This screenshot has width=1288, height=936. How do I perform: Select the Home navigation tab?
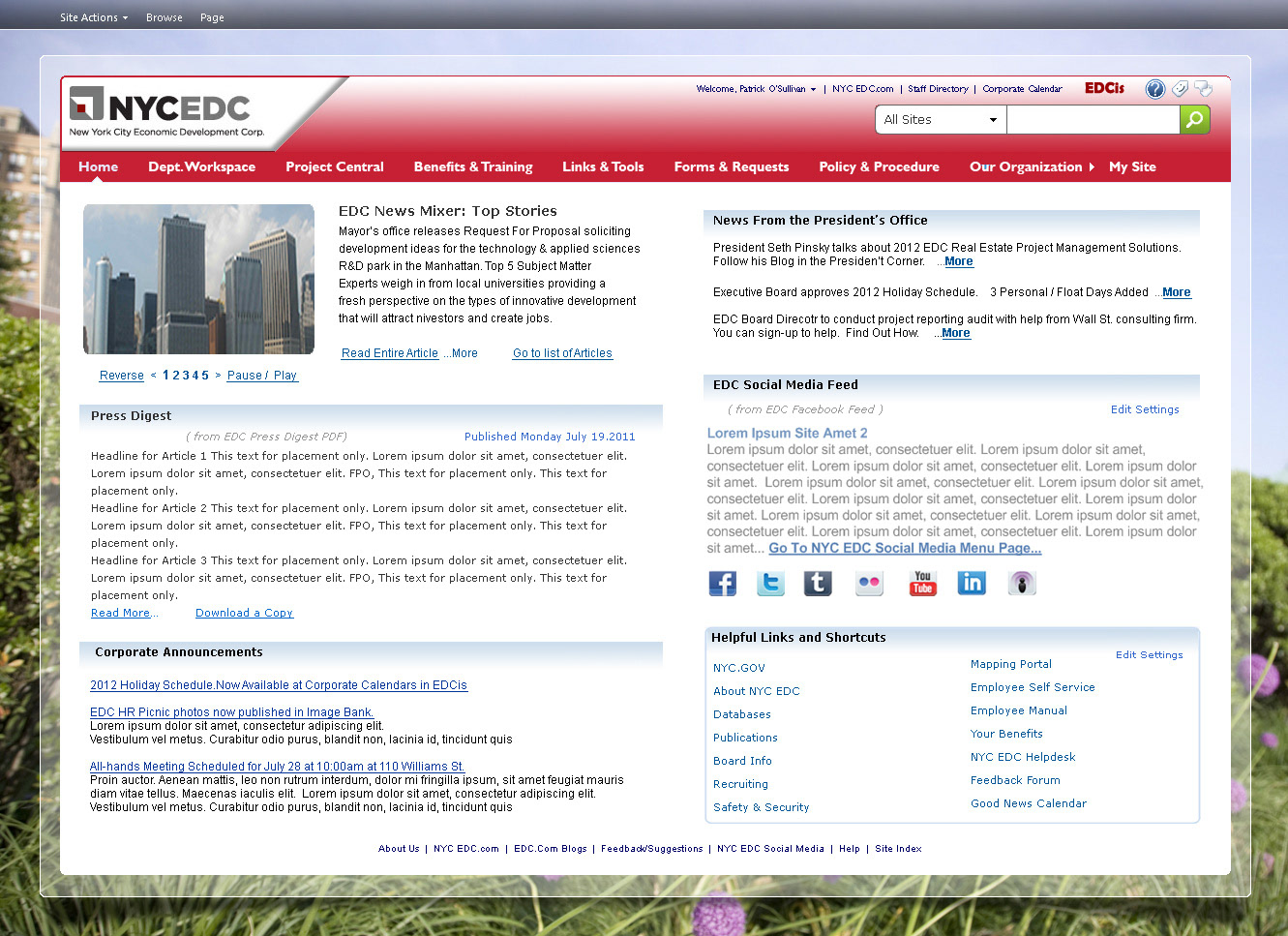99,166
